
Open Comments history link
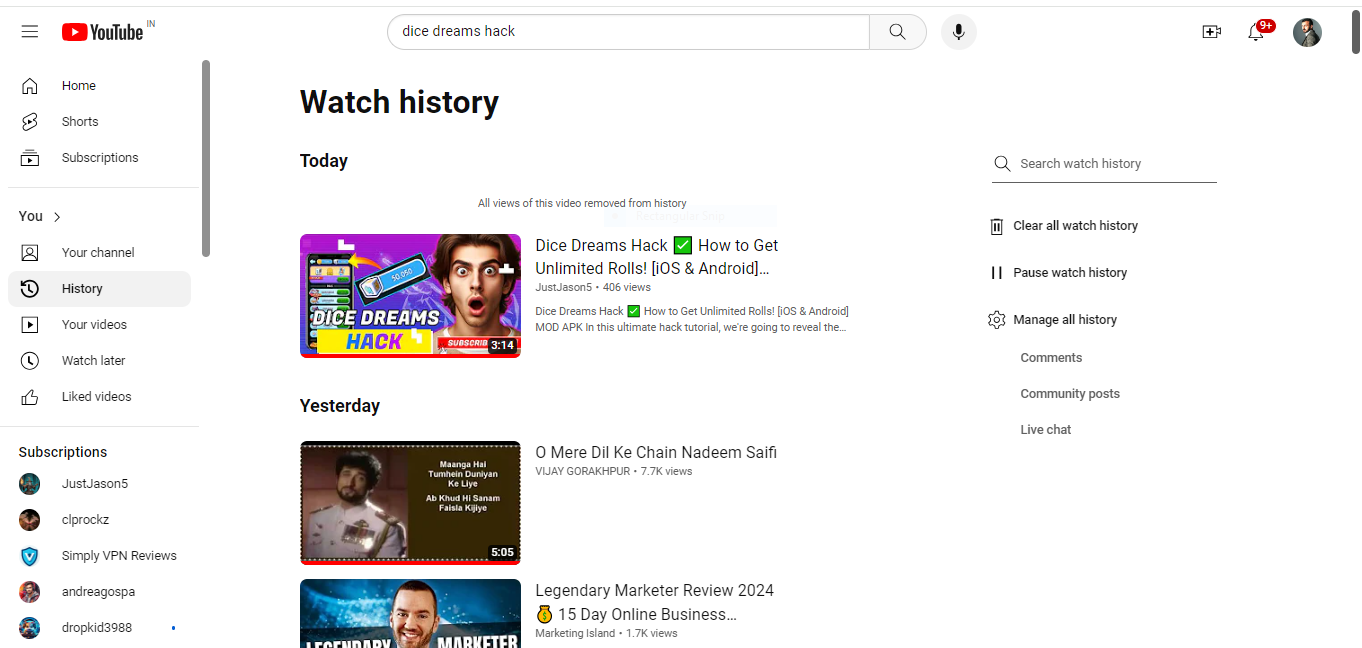tap(1051, 358)
